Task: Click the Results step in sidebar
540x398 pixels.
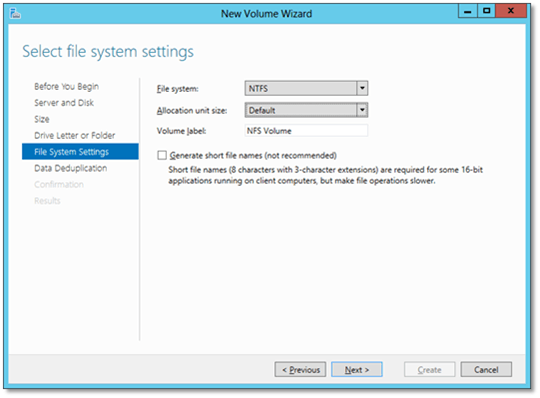Action: coord(47,201)
